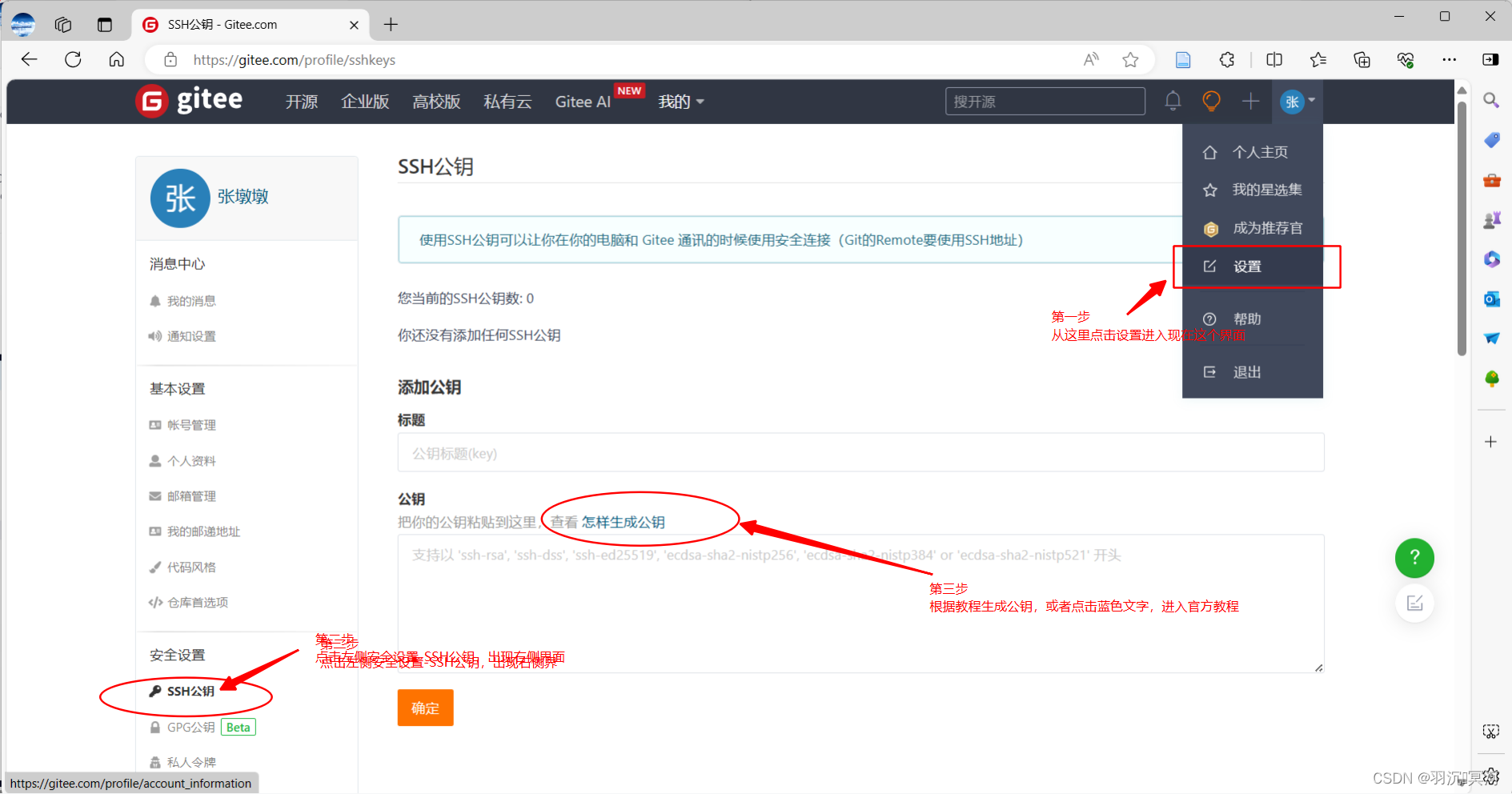Open Edge sidebar Outlook icon
Viewport: 1512px width, 794px height.
pyautogui.click(x=1491, y=299)
